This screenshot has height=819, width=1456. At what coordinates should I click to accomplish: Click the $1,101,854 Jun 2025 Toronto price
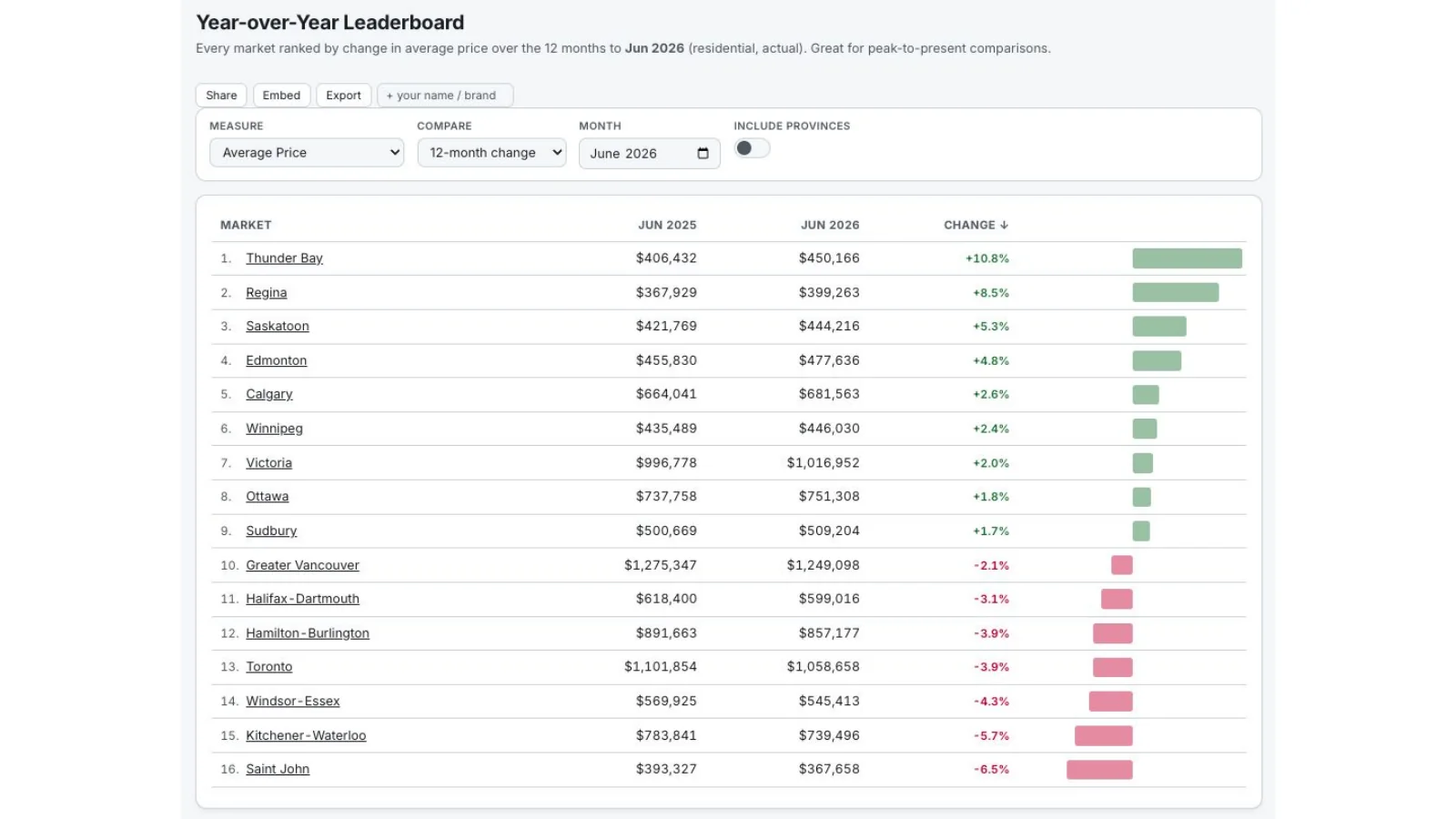pyautogui.click(x=661, y=667)
